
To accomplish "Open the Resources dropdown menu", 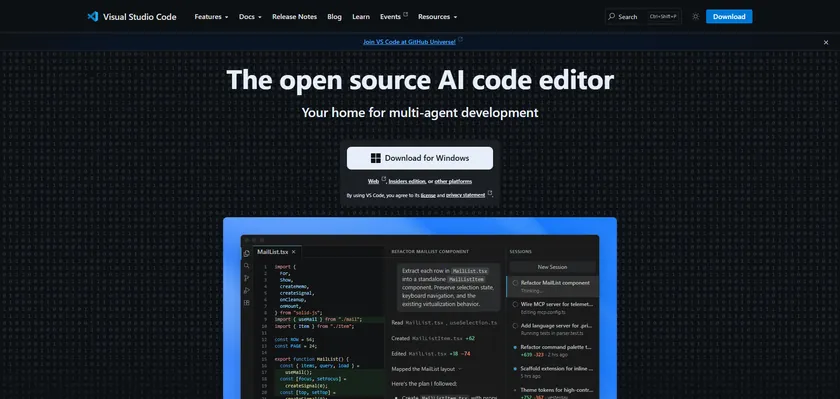I will 438,17.
